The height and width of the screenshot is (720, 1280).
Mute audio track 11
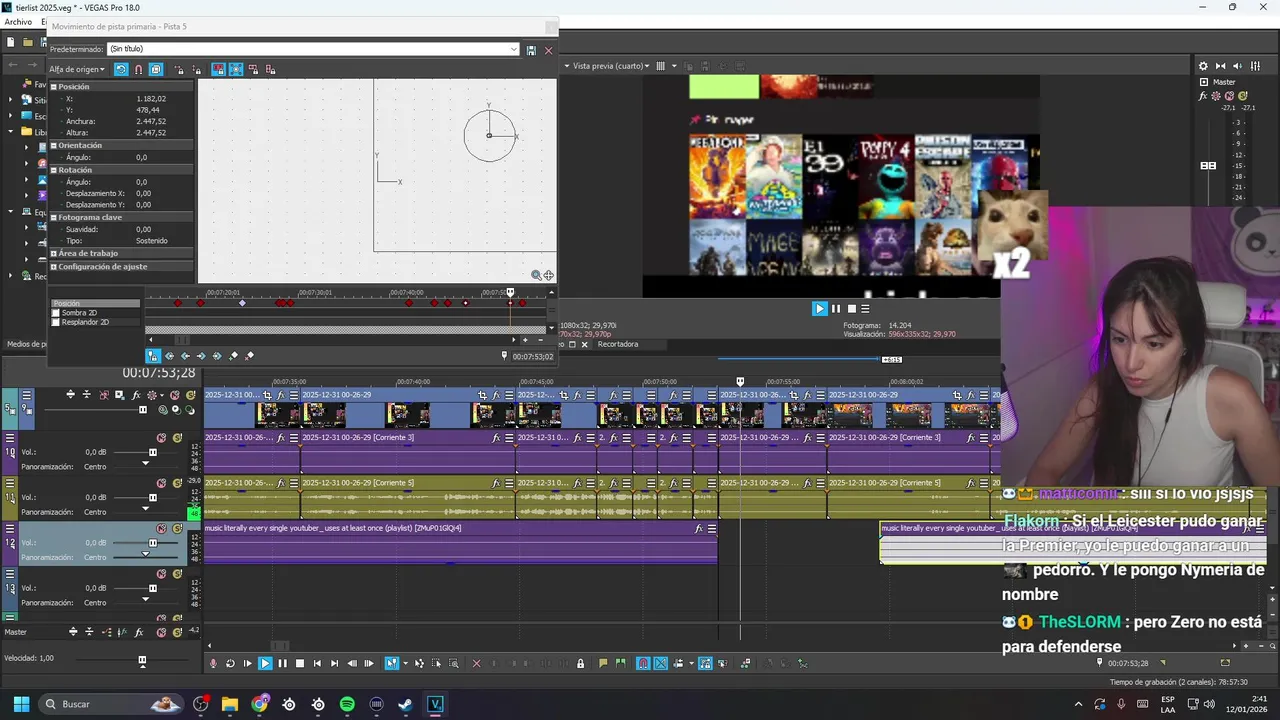click(161, 483)
